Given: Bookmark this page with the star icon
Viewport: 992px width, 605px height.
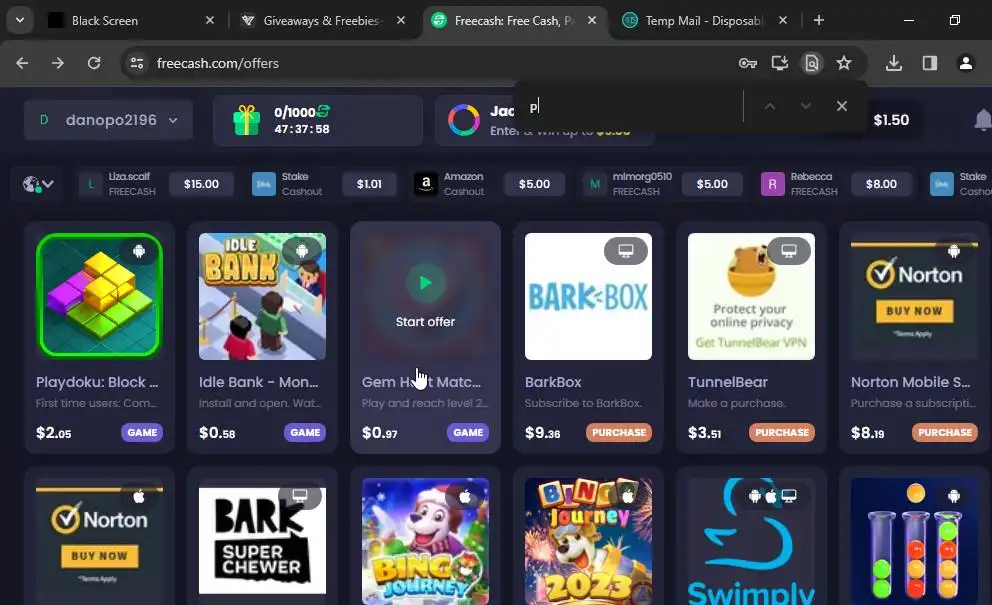Looking at the screenshot, I should (844, 63).
